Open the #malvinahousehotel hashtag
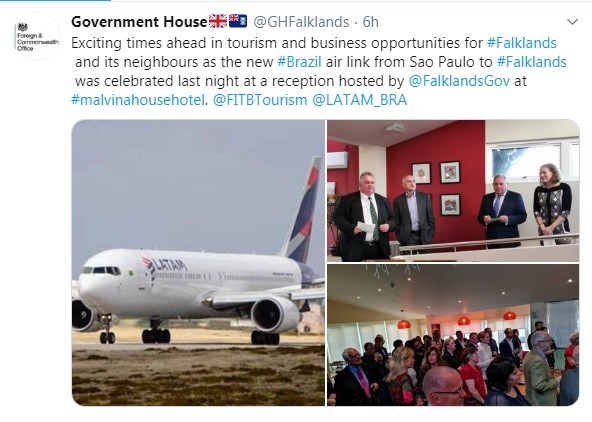Viewport: 592px width, 422px height. tap(138, 100)
